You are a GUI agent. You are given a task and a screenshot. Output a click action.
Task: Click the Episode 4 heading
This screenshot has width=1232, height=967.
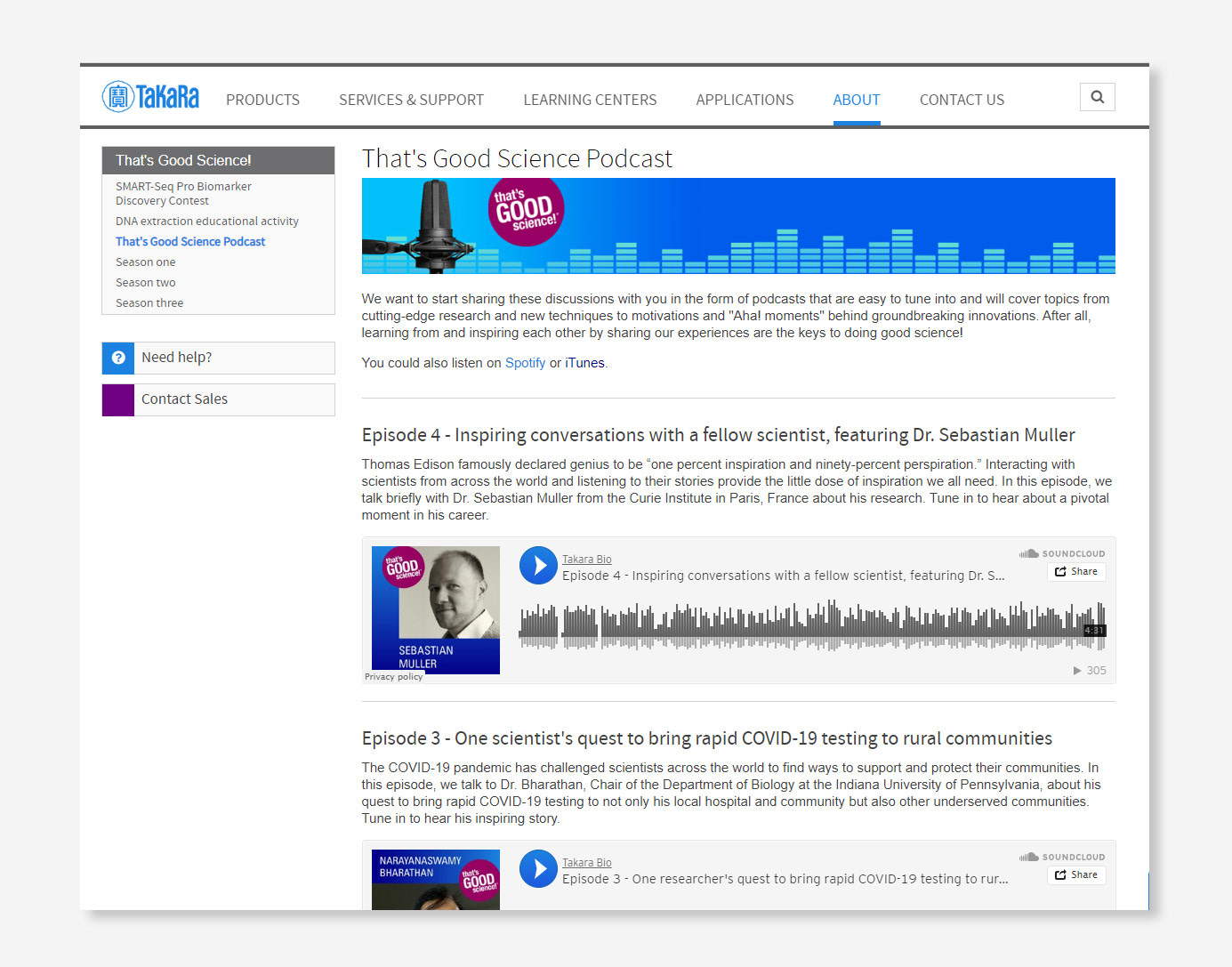point(719,435)
